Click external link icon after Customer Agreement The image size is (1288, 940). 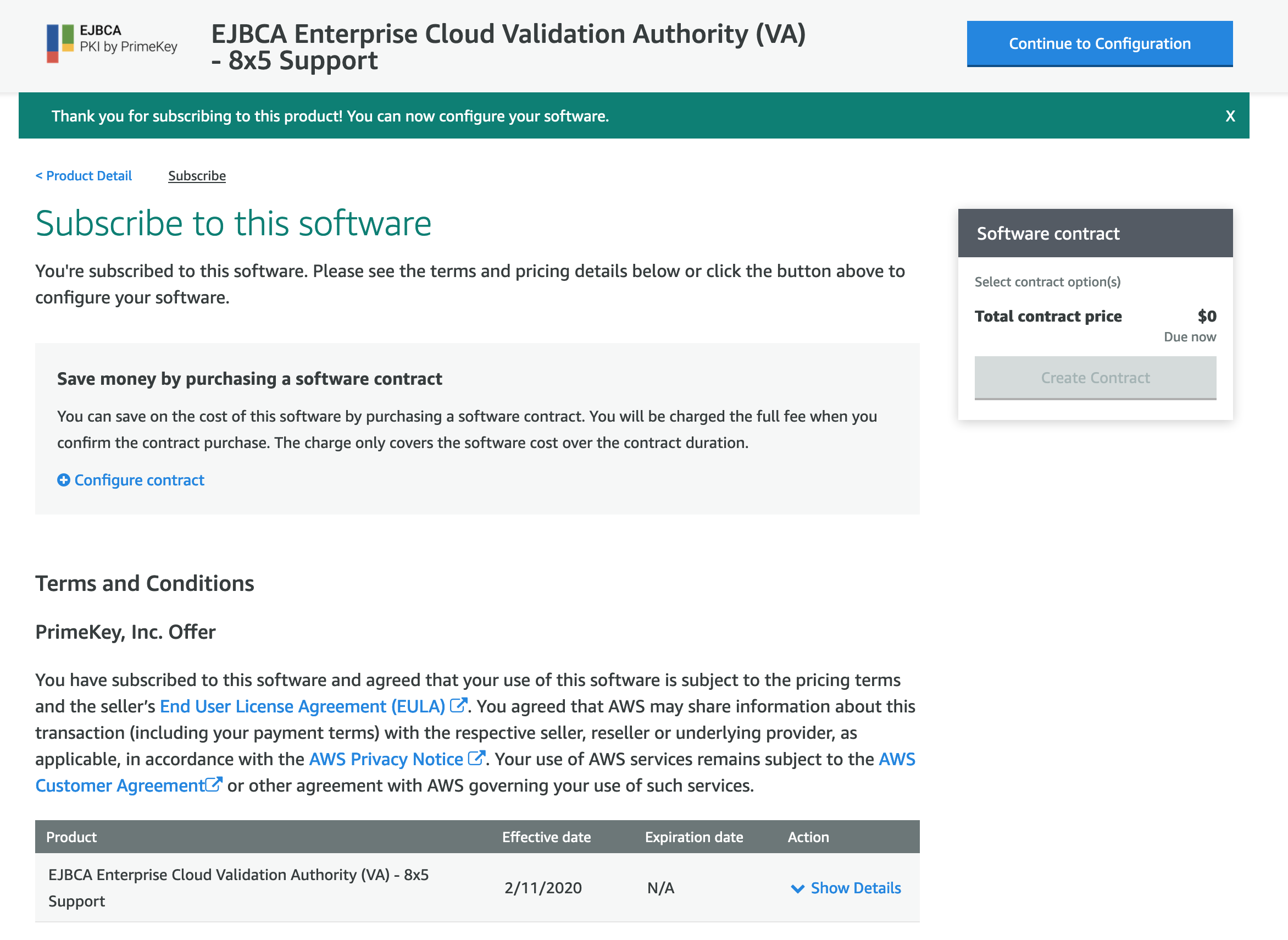214,784
